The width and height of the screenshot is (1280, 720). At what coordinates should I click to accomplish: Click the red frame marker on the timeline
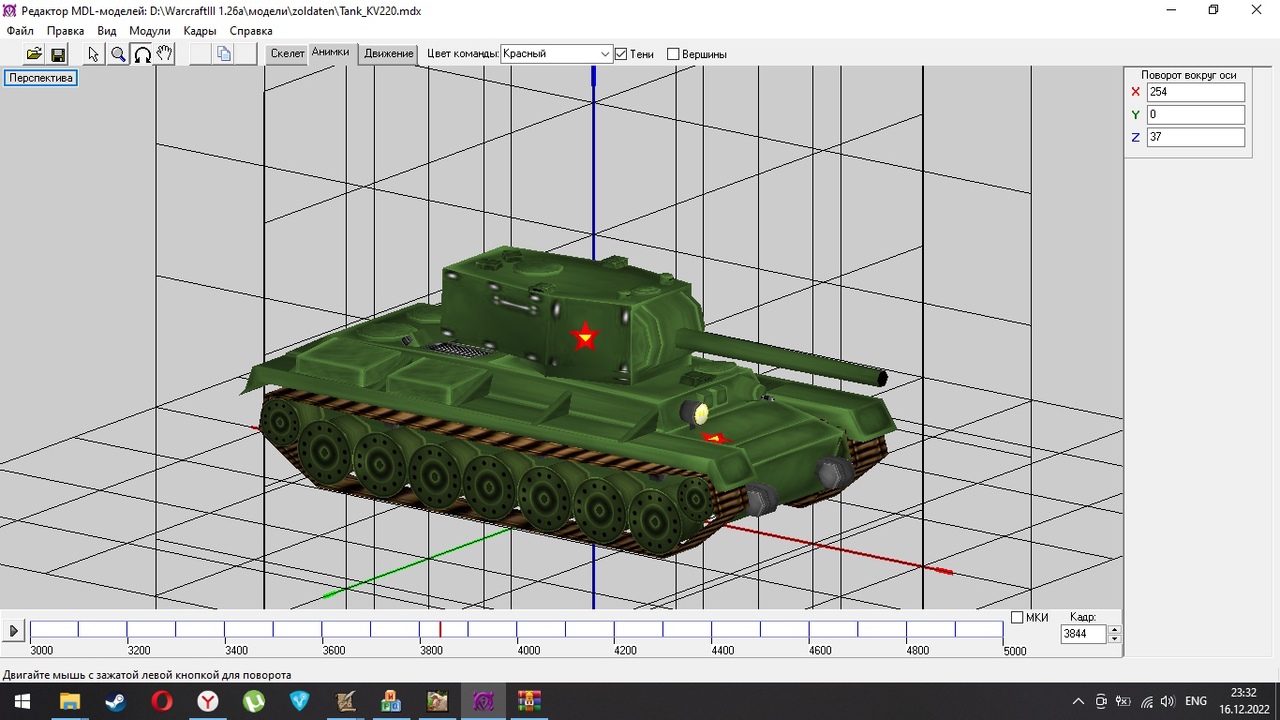pos(440,629)
